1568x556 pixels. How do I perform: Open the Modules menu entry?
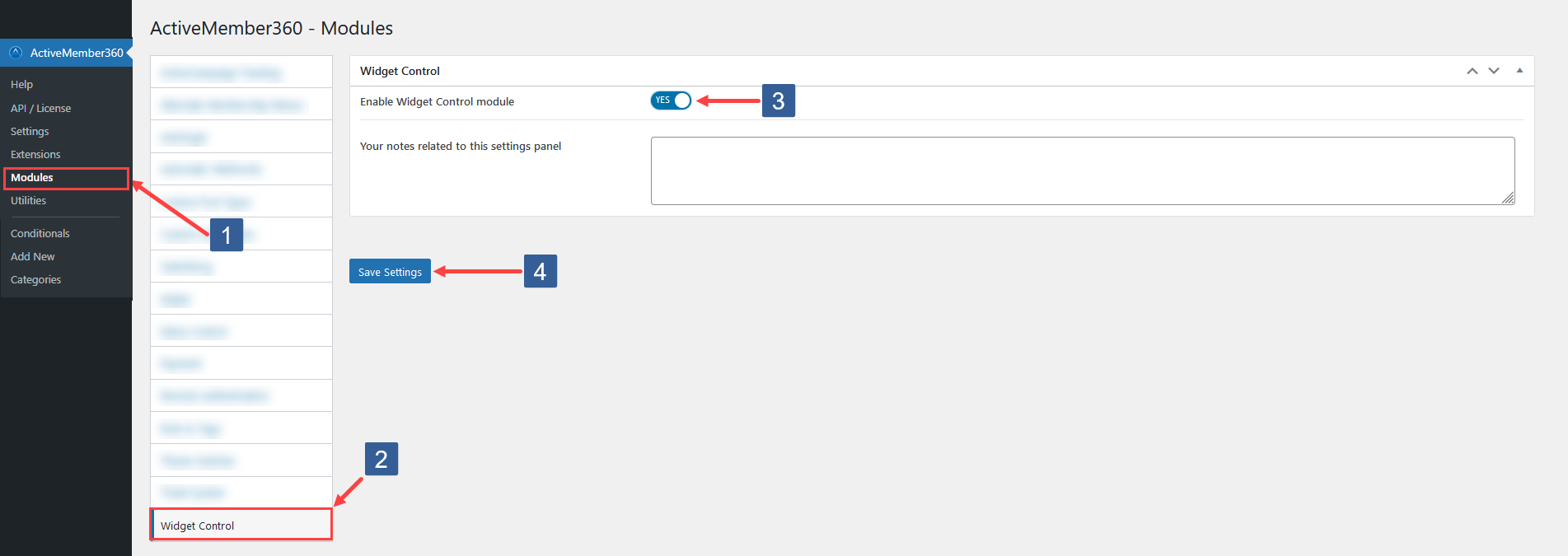point(31,177)
